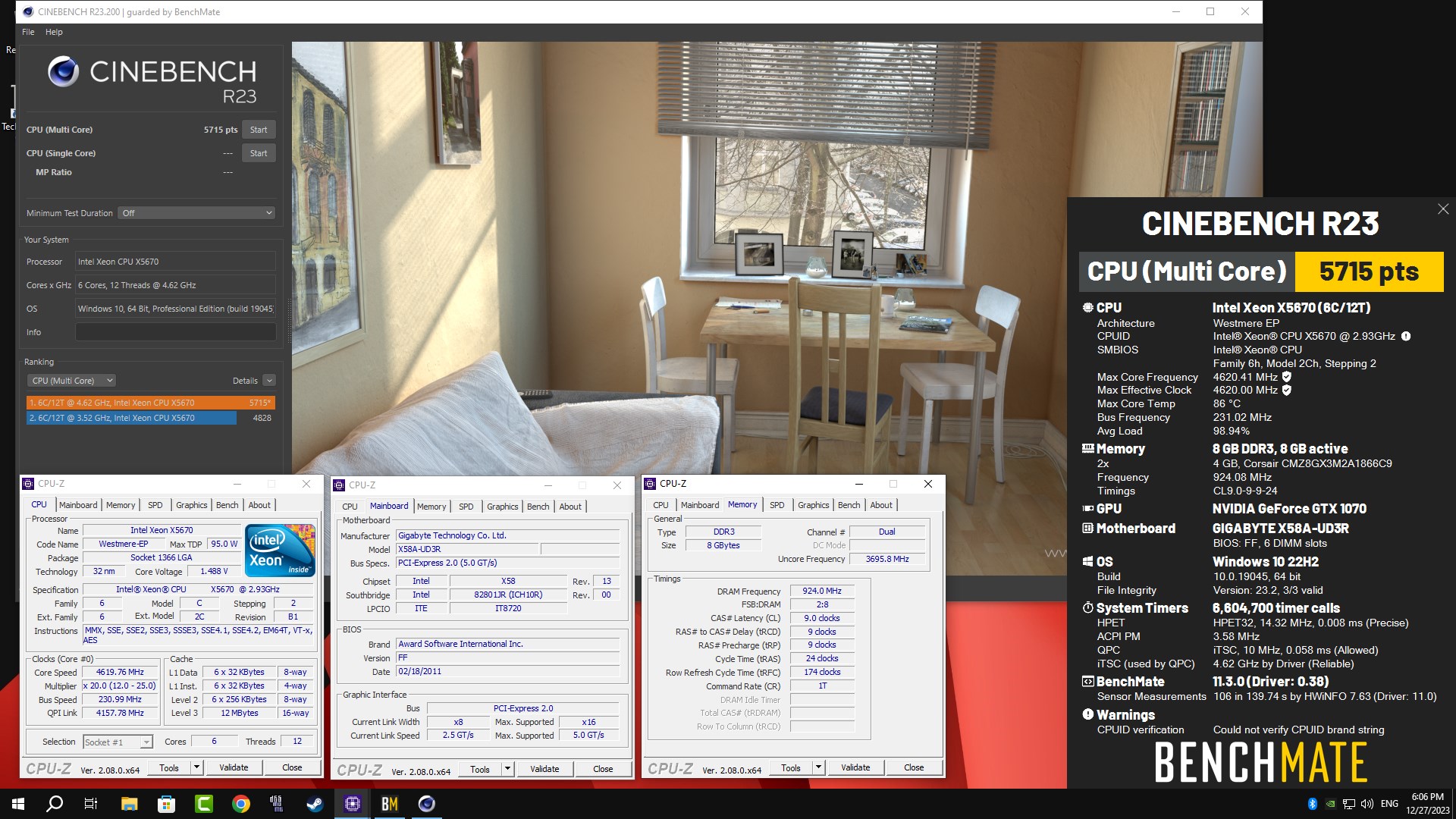
Task: Close the BenchMate result overlay
Action: 1442,209
